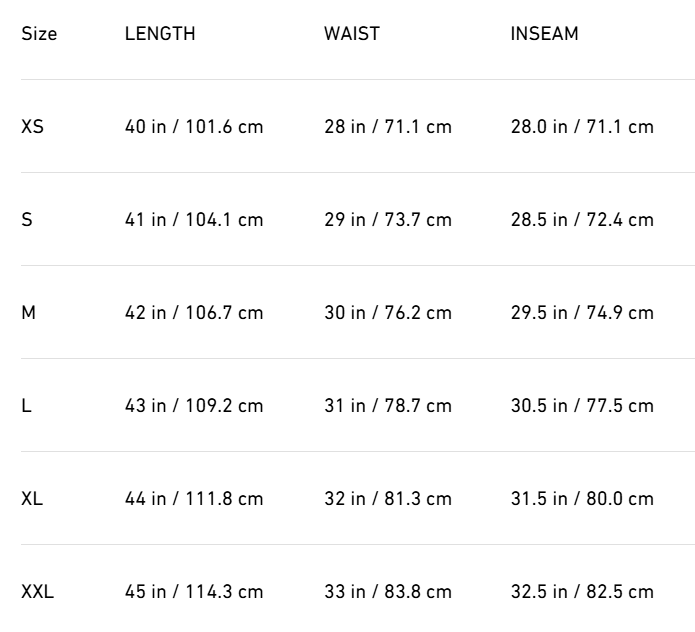Select the XXL size row label
Image resolution: width=695 pixels, height=632 pixels.
37,592
